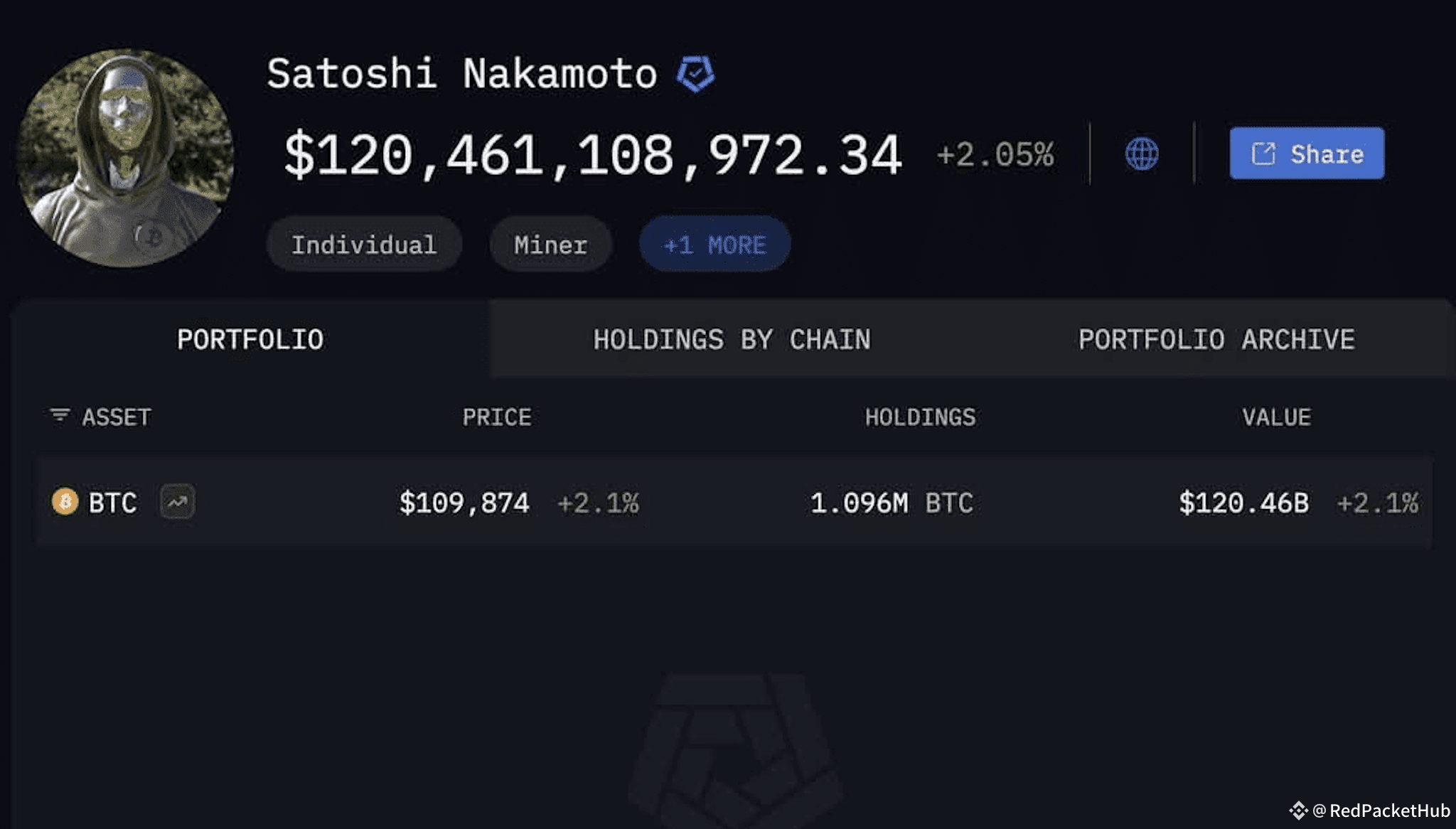
Task: Open the PORTFOLIO ARCHIVE tab
Action: coord(1217,339)
